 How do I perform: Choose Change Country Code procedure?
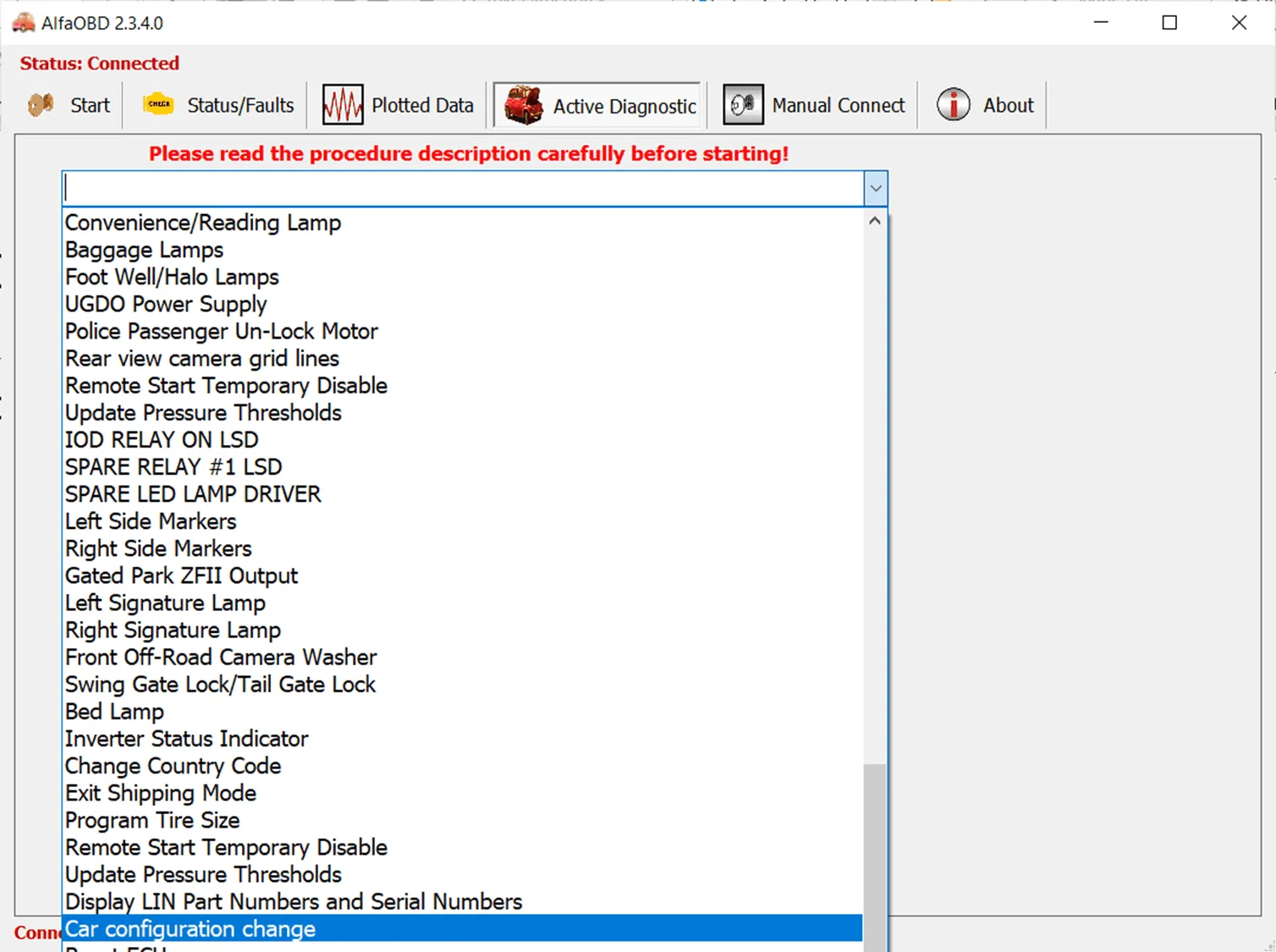tap(462, 765)
